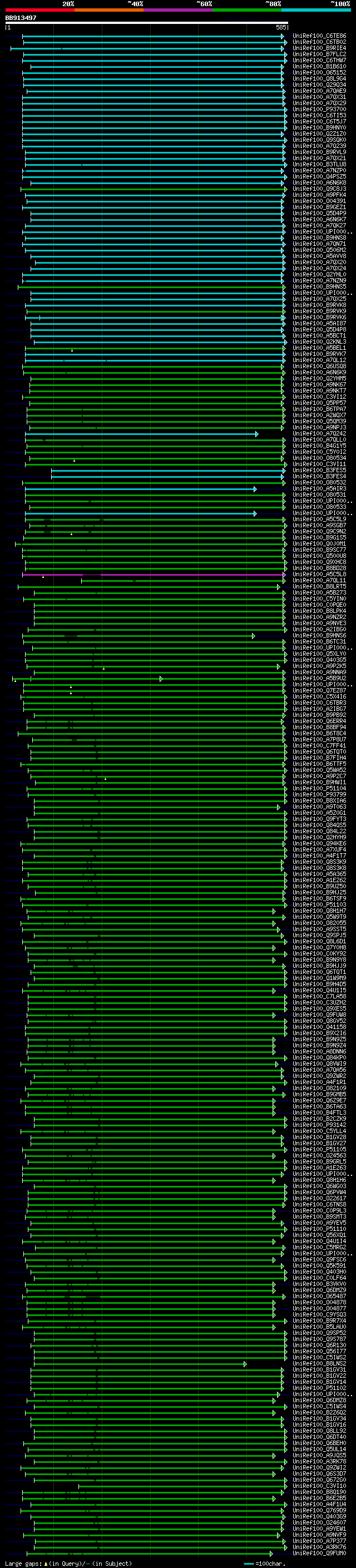The image size is (356, 1568).
Task: Select hit label UniRef100_A9T063
Action: click(x=319, y=807)
